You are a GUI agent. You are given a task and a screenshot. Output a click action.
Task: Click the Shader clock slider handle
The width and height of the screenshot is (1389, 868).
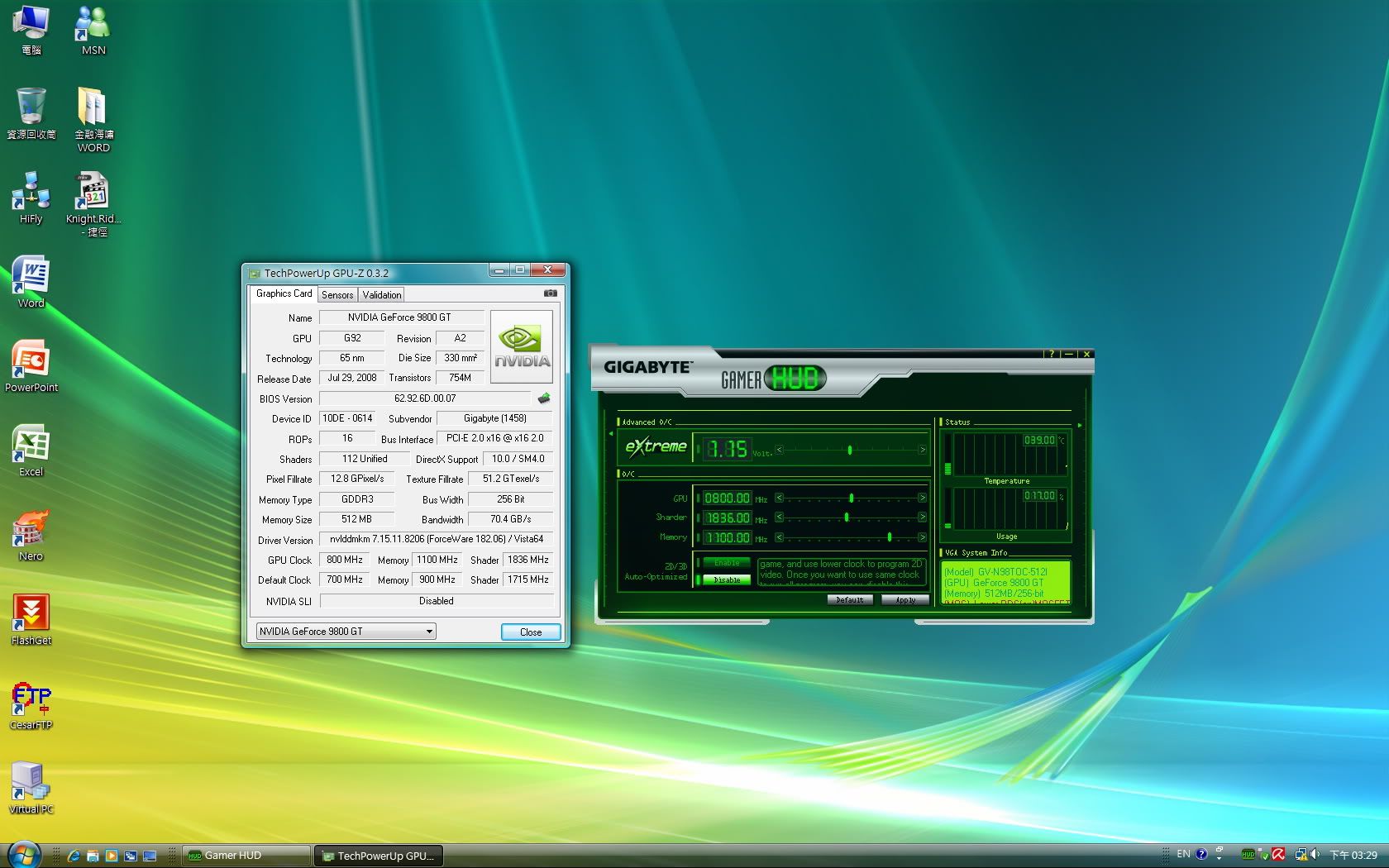click(846, 517)
